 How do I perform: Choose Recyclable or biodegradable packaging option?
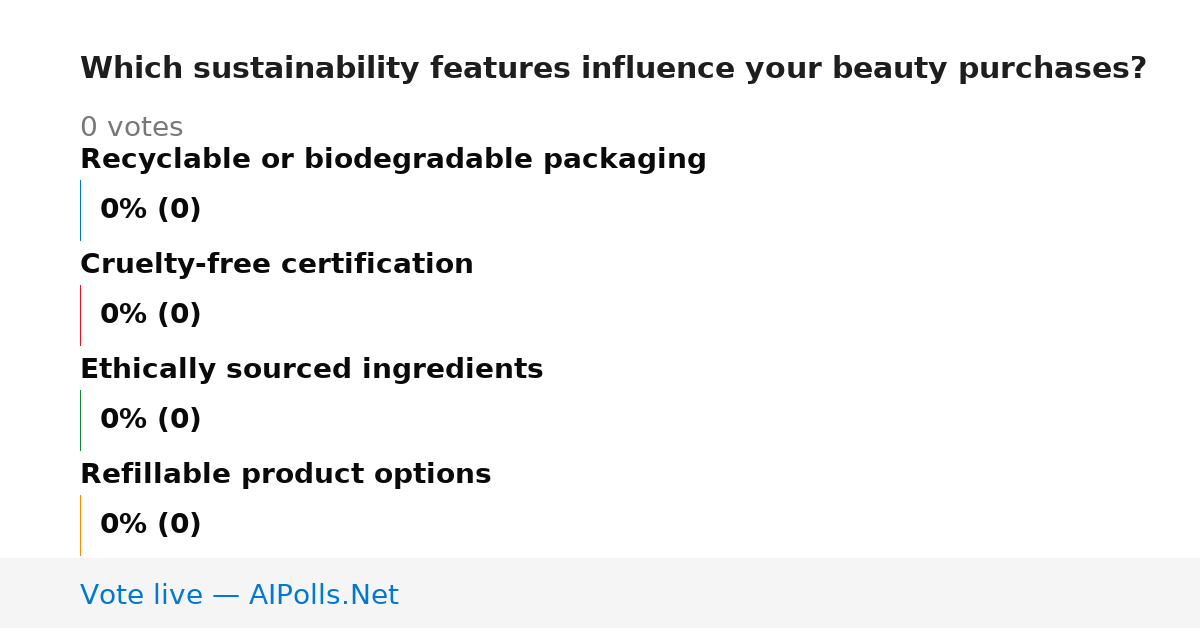coord(393,160)
